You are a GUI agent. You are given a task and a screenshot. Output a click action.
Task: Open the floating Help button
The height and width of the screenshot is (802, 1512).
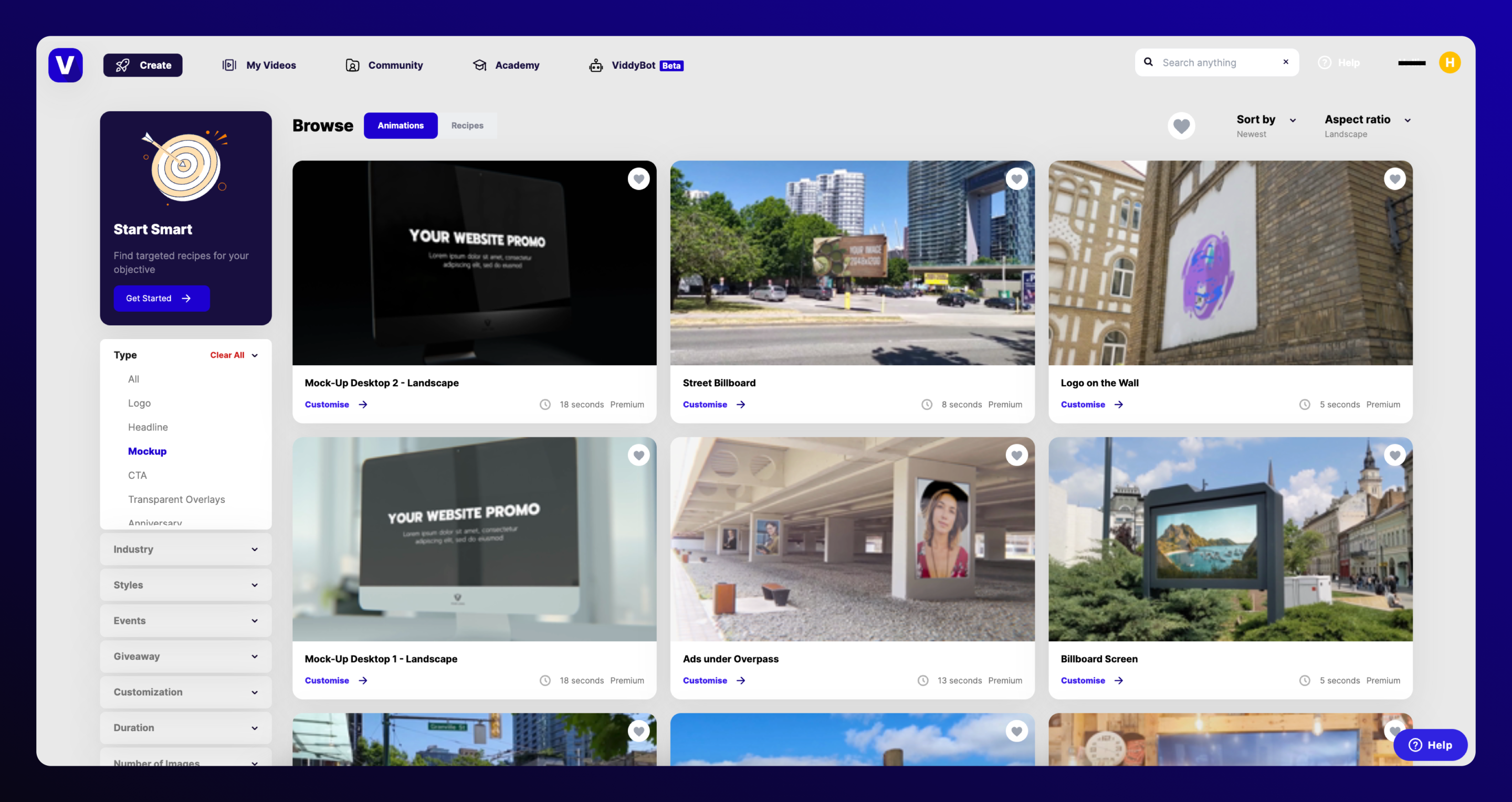pos(1430,745)
